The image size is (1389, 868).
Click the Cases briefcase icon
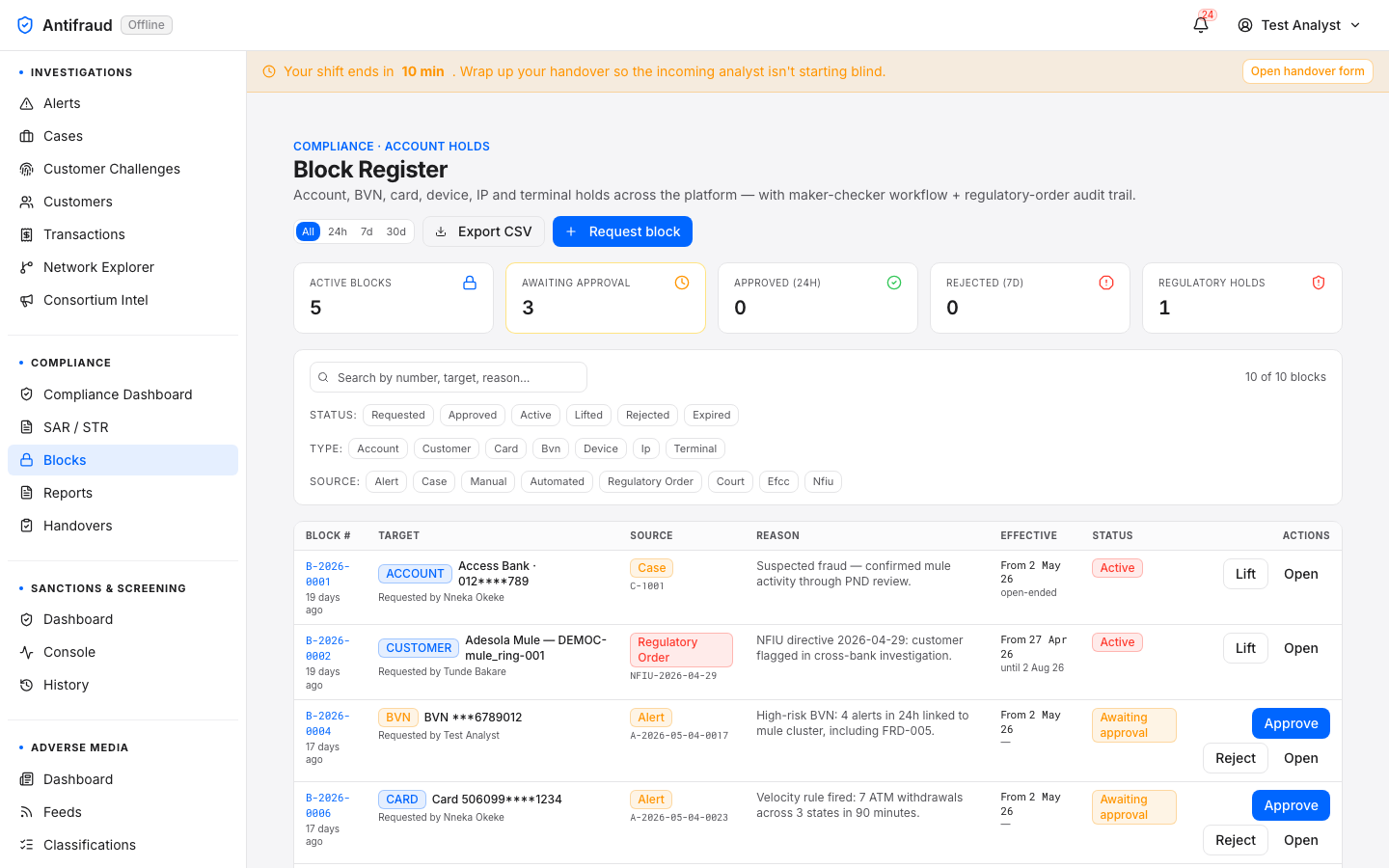click(x=27, y=136)
